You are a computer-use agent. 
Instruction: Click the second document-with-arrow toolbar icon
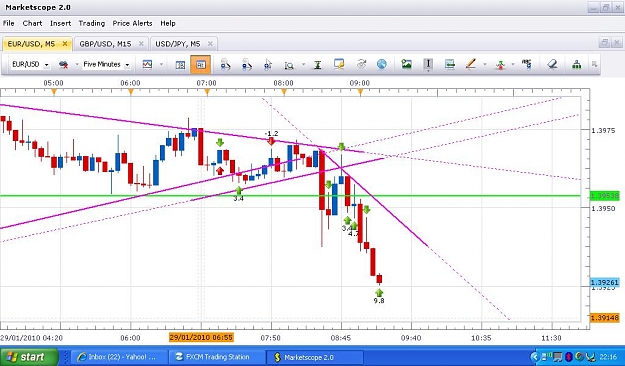coord(246,64)
